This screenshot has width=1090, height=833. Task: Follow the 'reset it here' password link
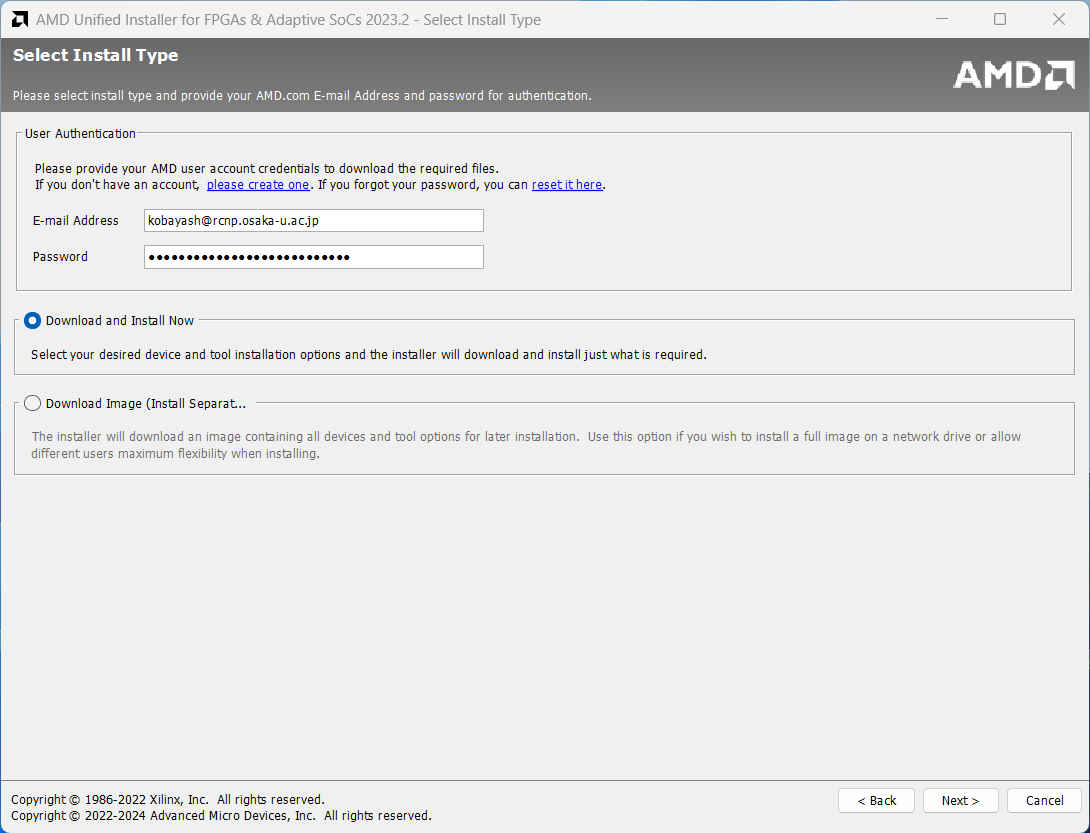click(x=567, y=185)
